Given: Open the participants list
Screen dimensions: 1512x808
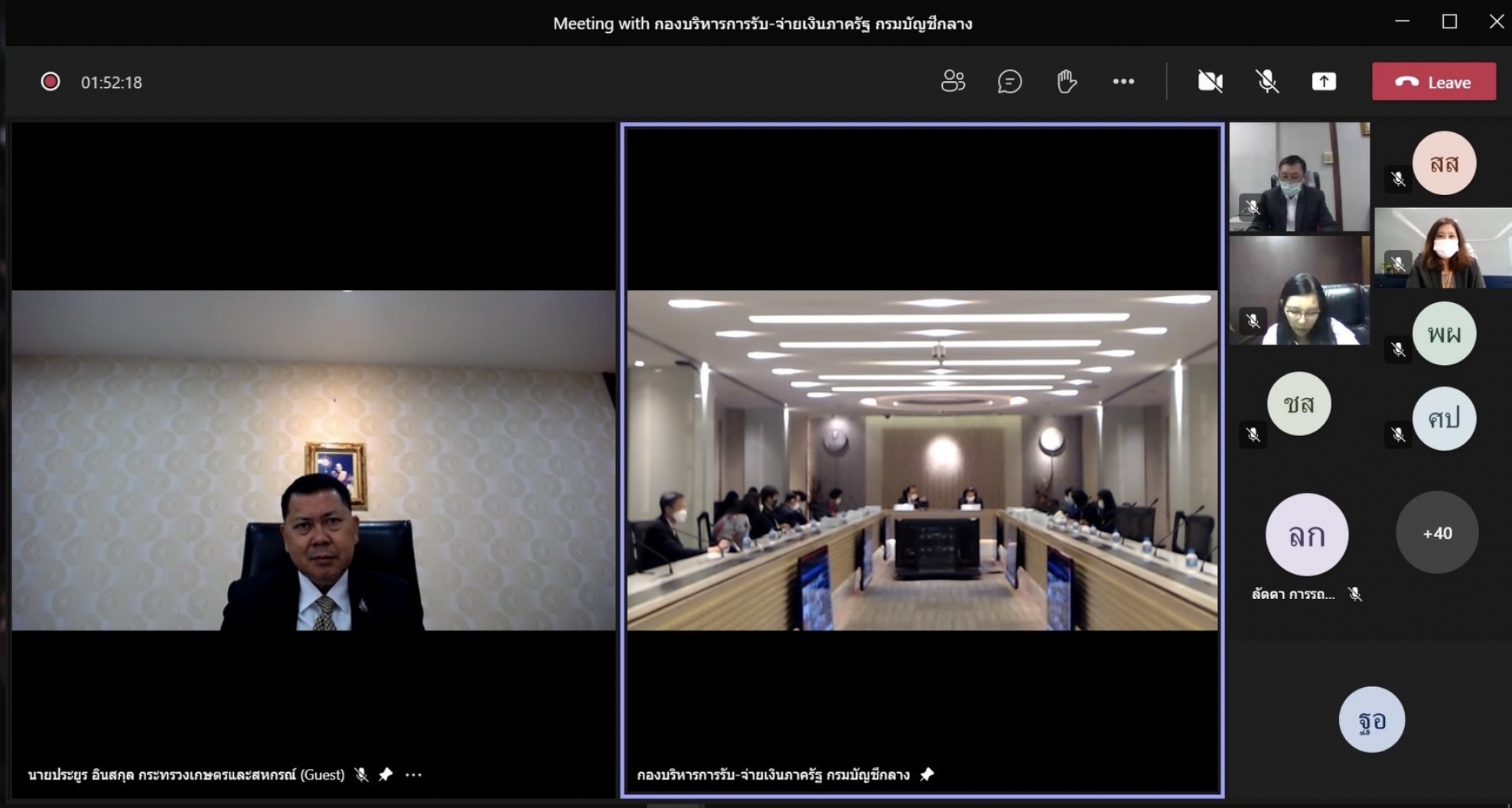Looking at the screenshot, I should [953, 81].
